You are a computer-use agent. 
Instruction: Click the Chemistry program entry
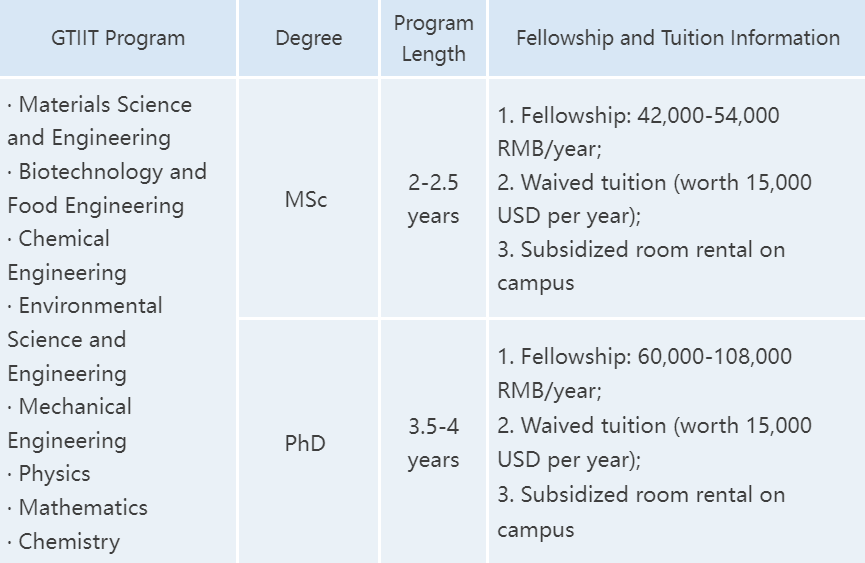coord(69,542)
